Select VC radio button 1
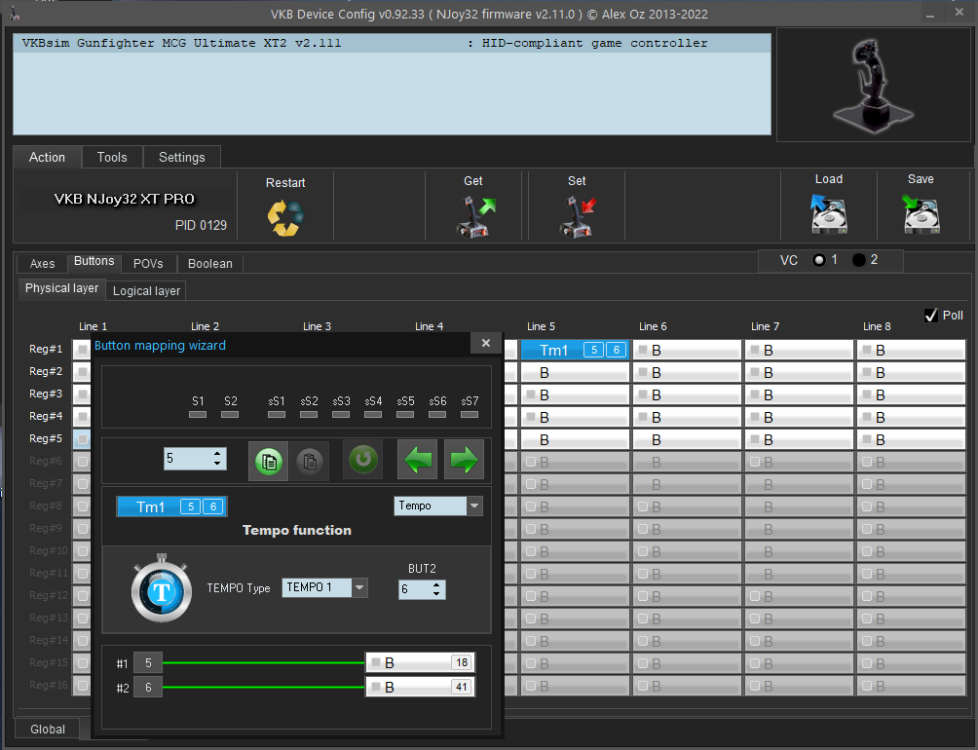This screenshot has height=750, width=978. pos(820,260)
